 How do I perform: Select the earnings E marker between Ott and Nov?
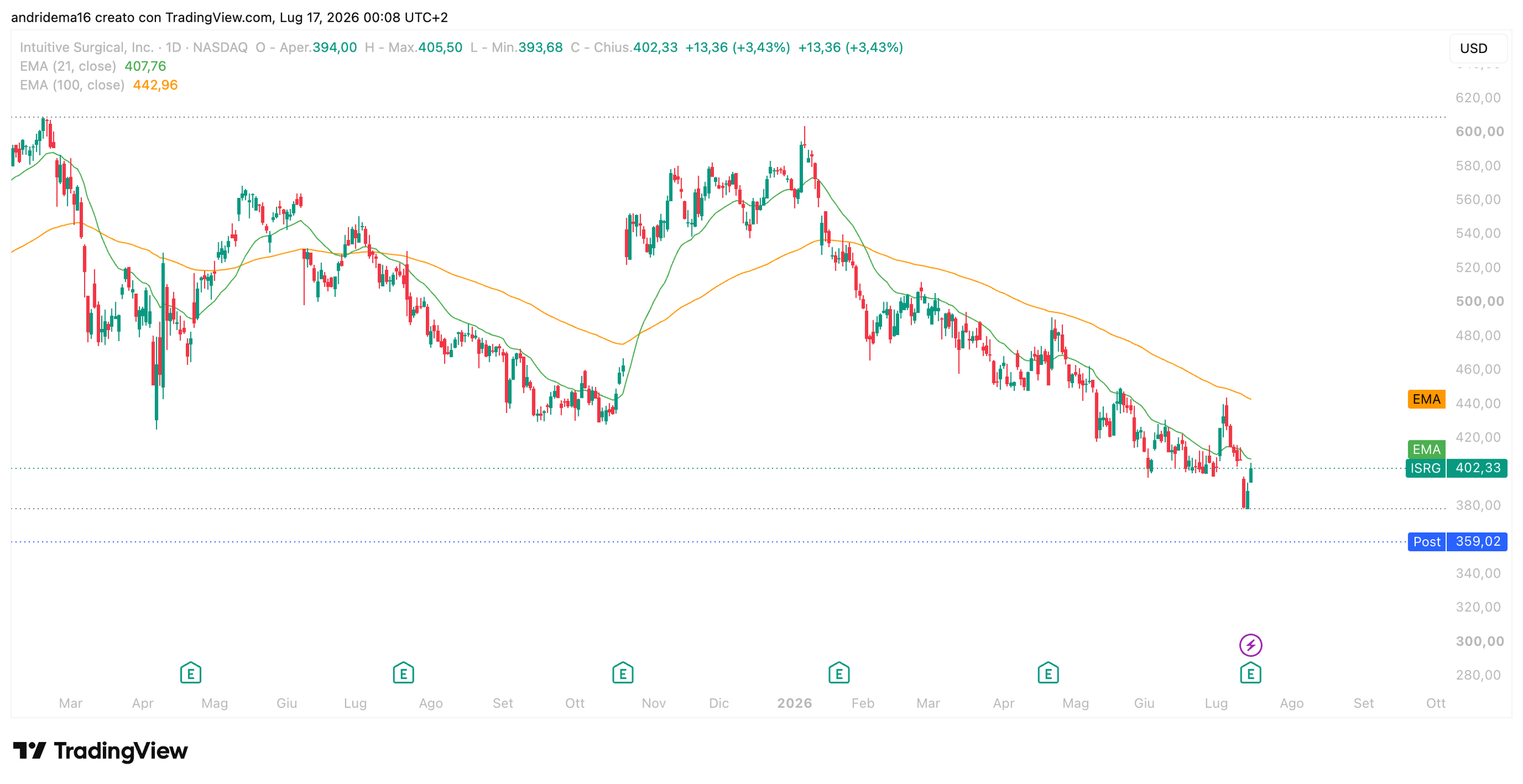623,673
